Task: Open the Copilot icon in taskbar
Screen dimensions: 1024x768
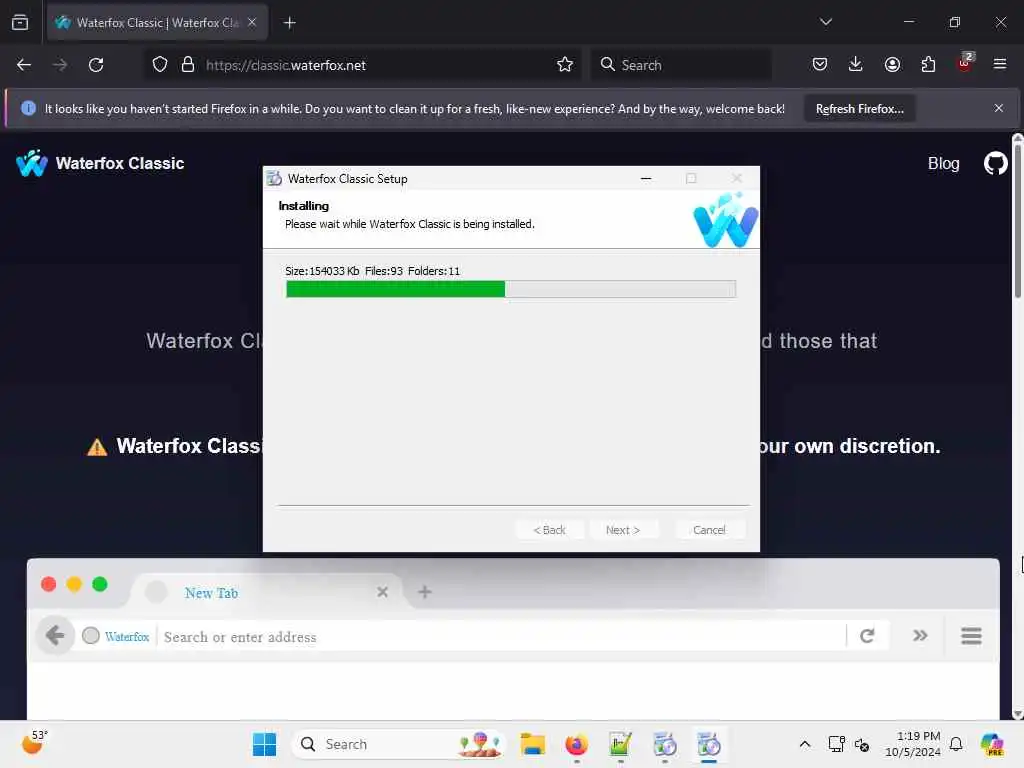Action: click(992, 744)
